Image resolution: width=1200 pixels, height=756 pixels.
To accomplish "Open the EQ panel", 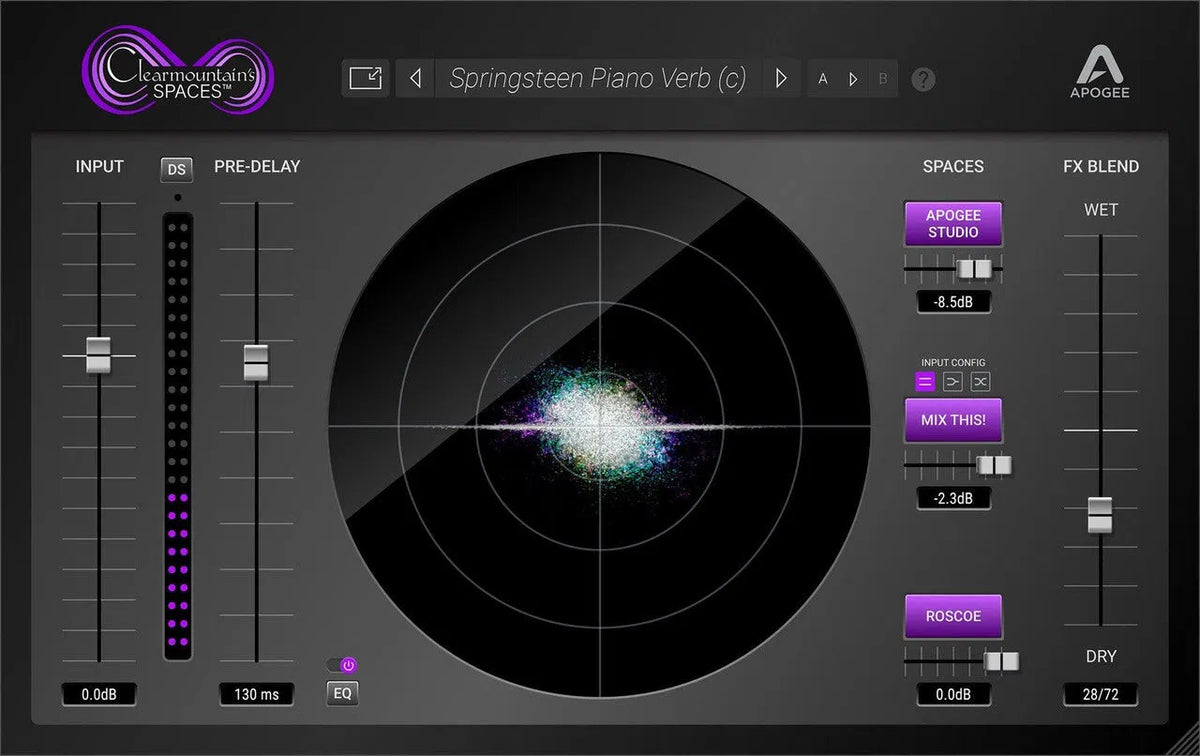I will (x=342, y=692).
